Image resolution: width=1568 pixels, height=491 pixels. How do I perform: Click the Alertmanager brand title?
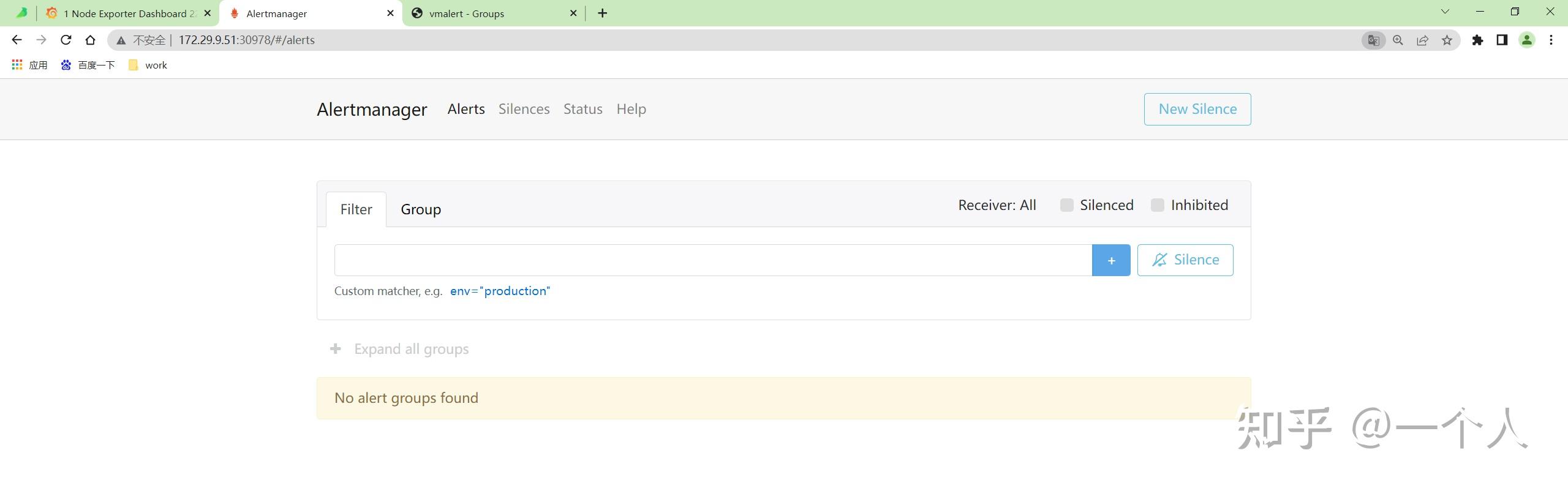[372, 110]
